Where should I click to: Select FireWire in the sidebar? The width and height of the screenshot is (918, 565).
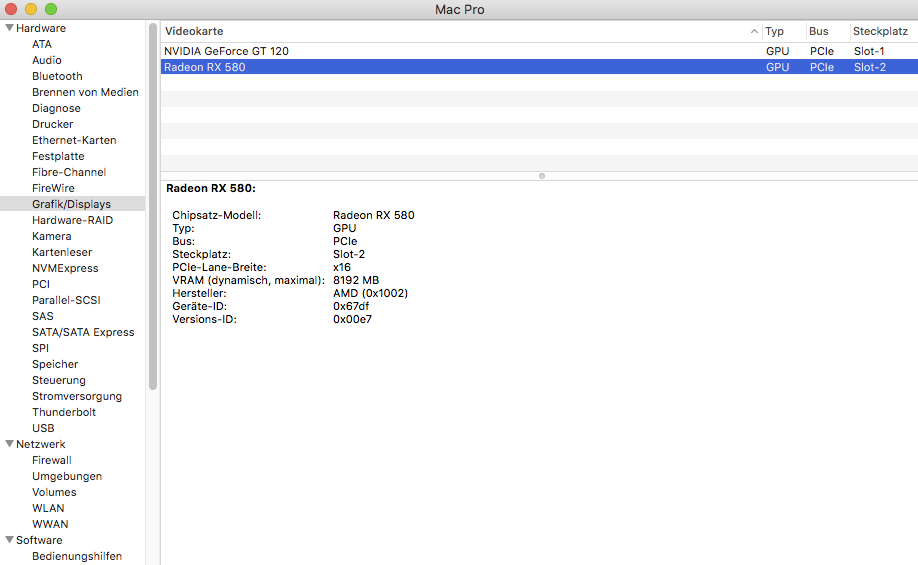point(53,189)
